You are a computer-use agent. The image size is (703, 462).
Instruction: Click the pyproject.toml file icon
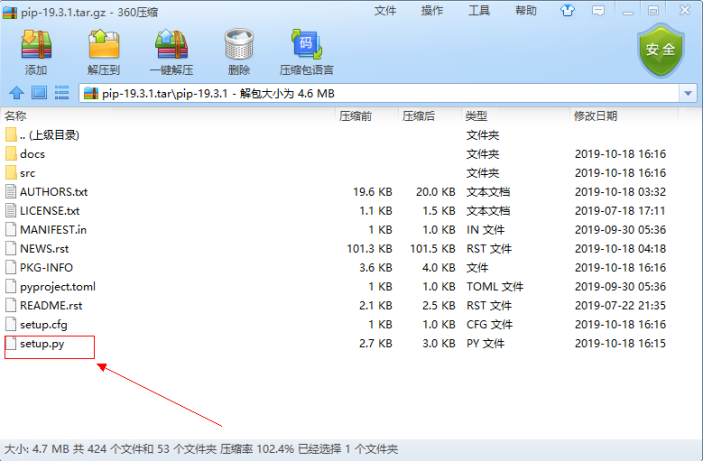(x=11, y=287)
